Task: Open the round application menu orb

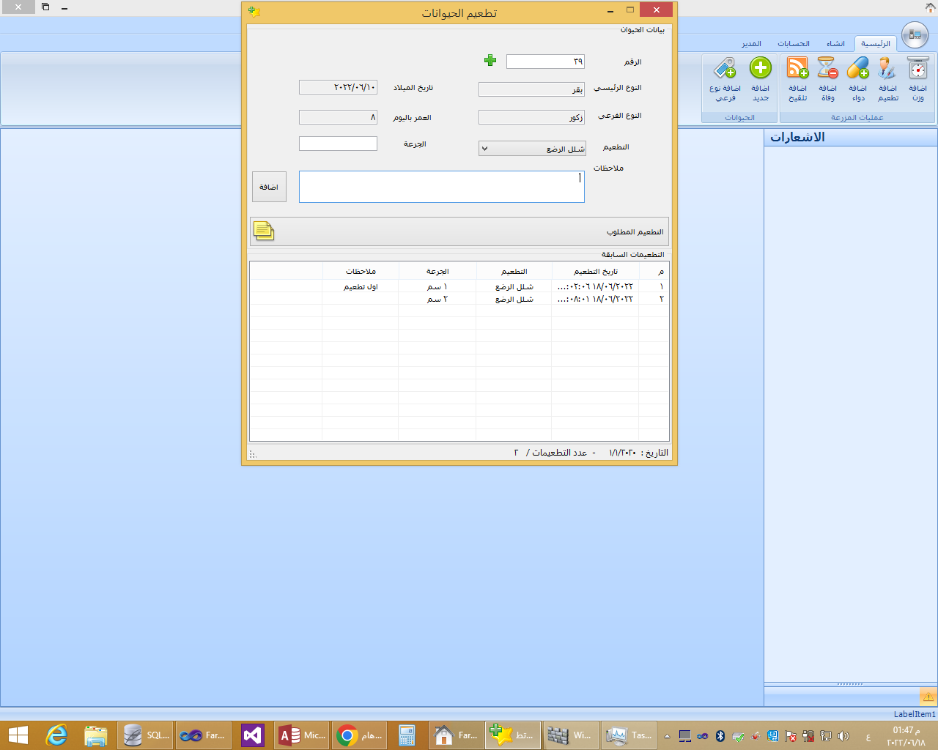Action: (x=914, y=35)
